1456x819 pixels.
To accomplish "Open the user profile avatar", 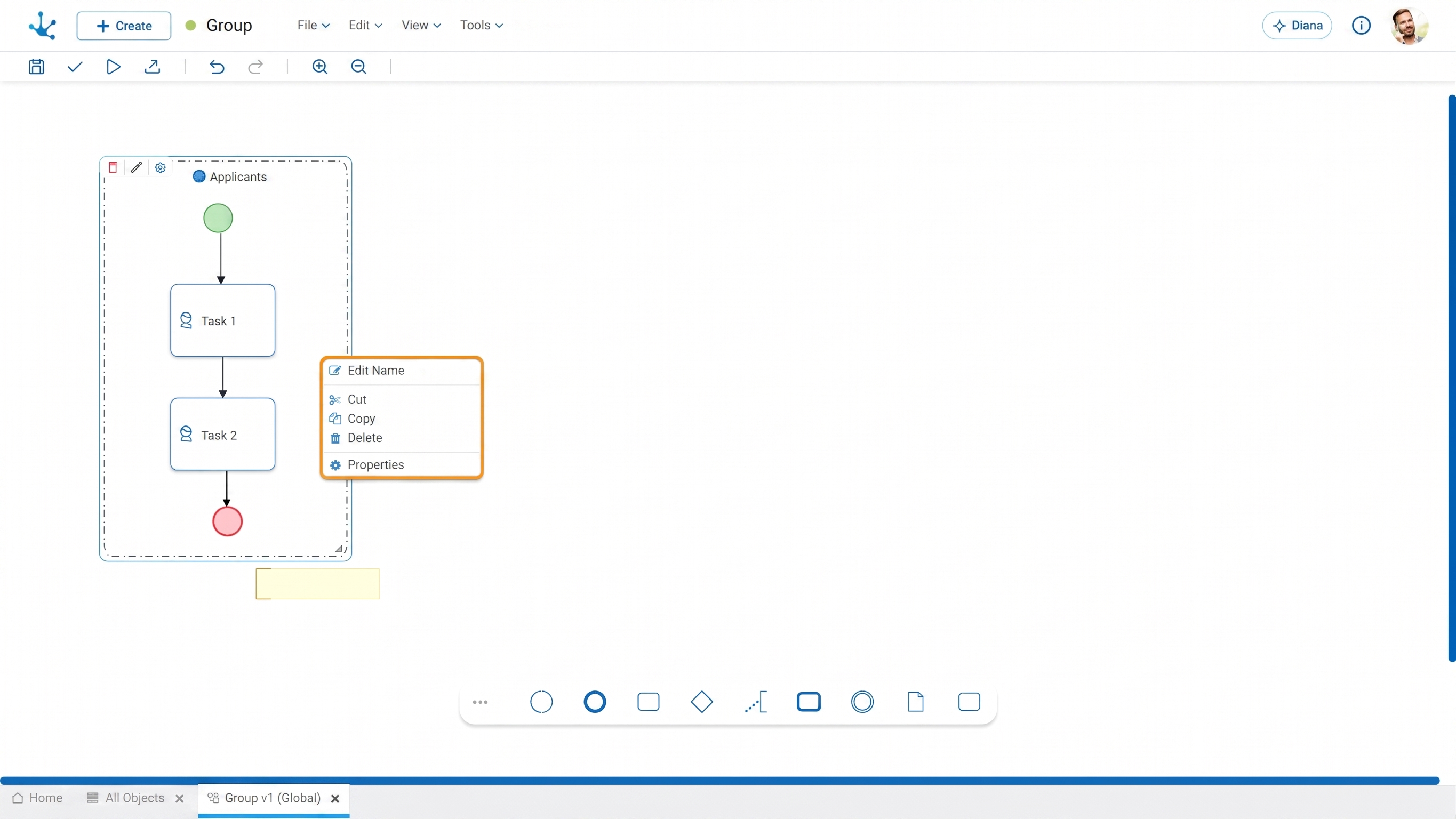I will click(1409, 26).
